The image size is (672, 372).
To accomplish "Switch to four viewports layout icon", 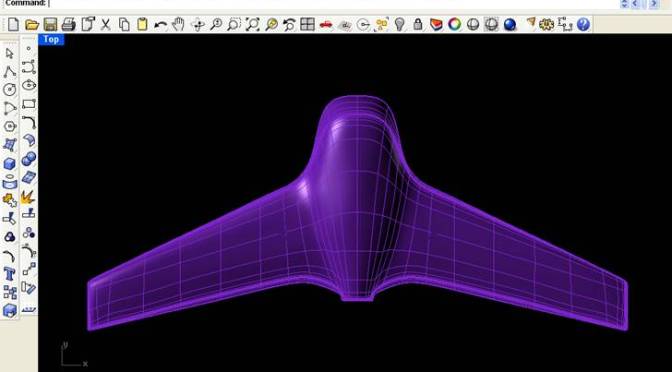I will click(307, 24).
